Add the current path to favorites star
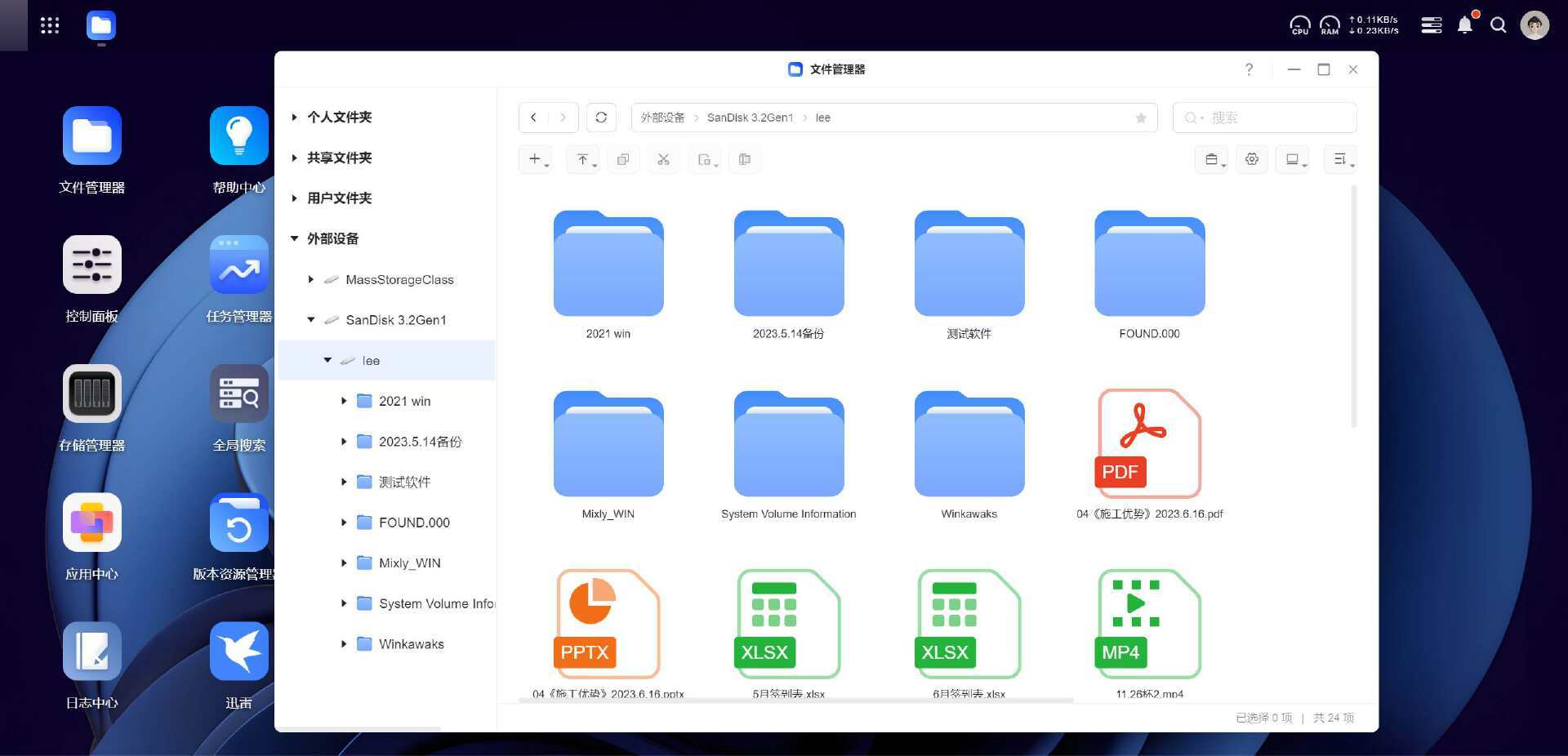 tap(1141, 118)
